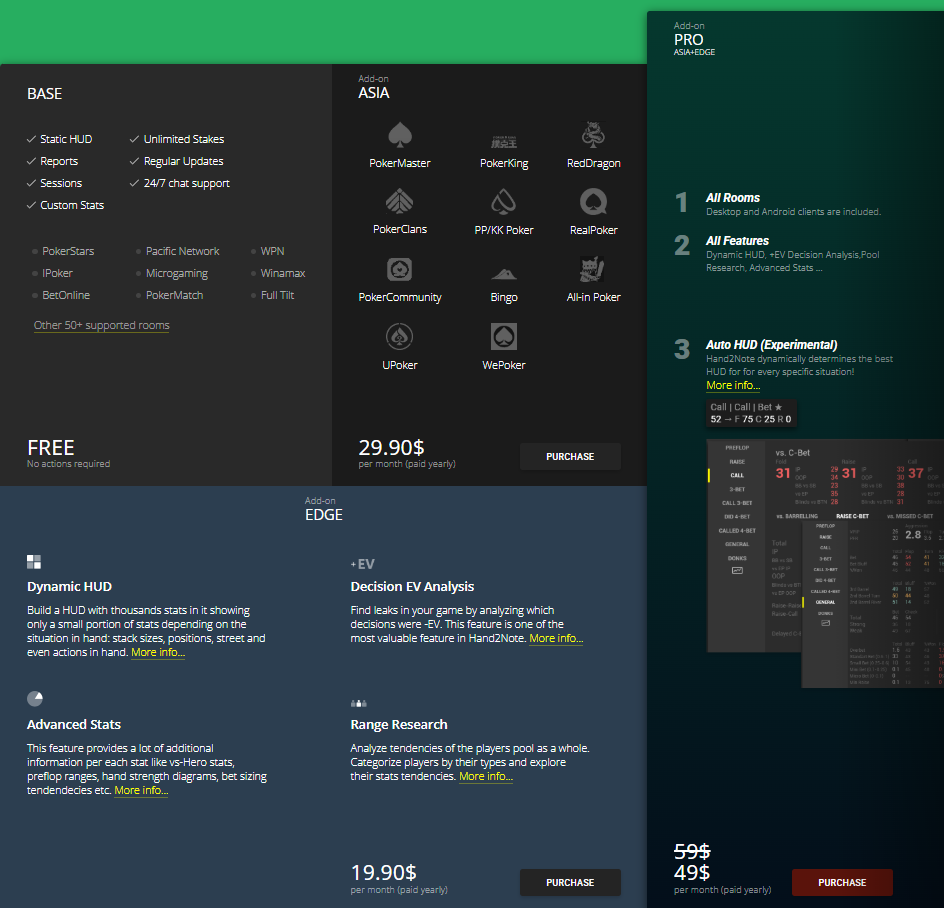Click the RedDragon dragon icon
The image size is (944, 908).
pos(593,134)
